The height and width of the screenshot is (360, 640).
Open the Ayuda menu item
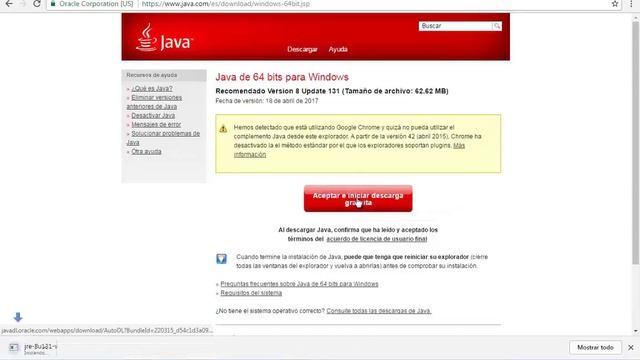coord(338,49)
